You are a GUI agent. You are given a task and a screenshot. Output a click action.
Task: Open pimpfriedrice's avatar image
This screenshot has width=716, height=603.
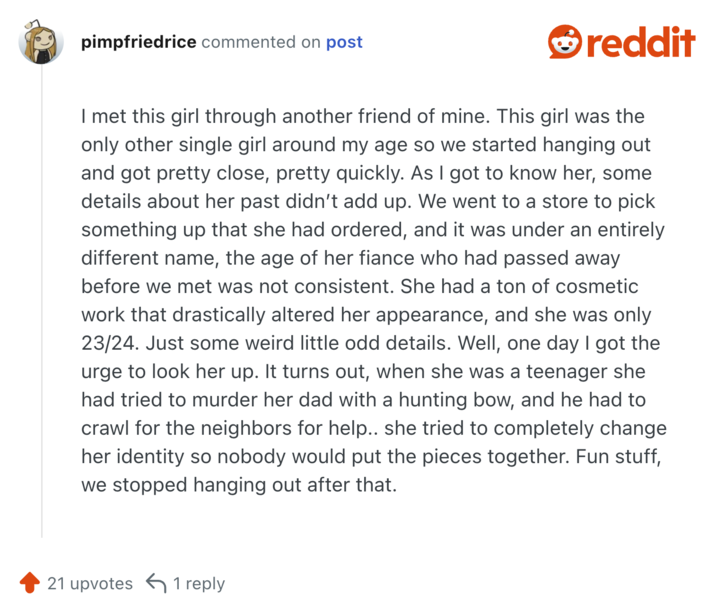pyautogui.click(x=41, y=43)
